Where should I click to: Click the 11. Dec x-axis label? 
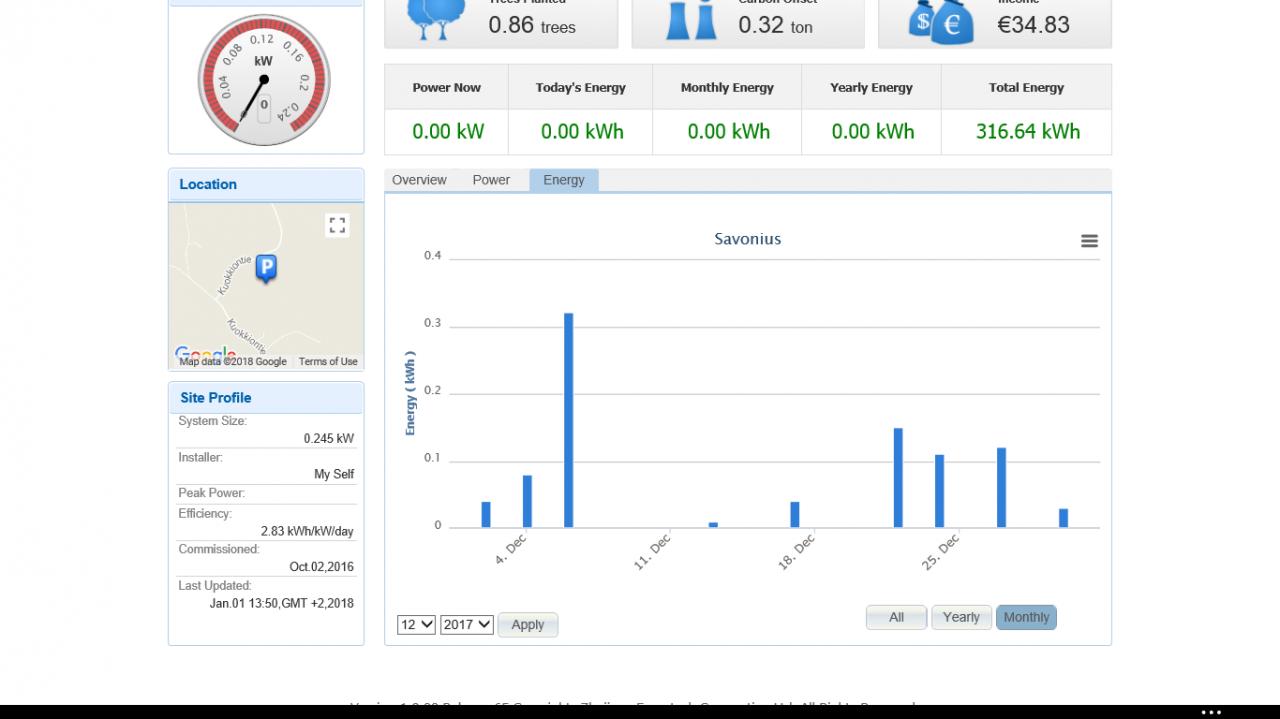pyautogui.click(x=652, y=552)
